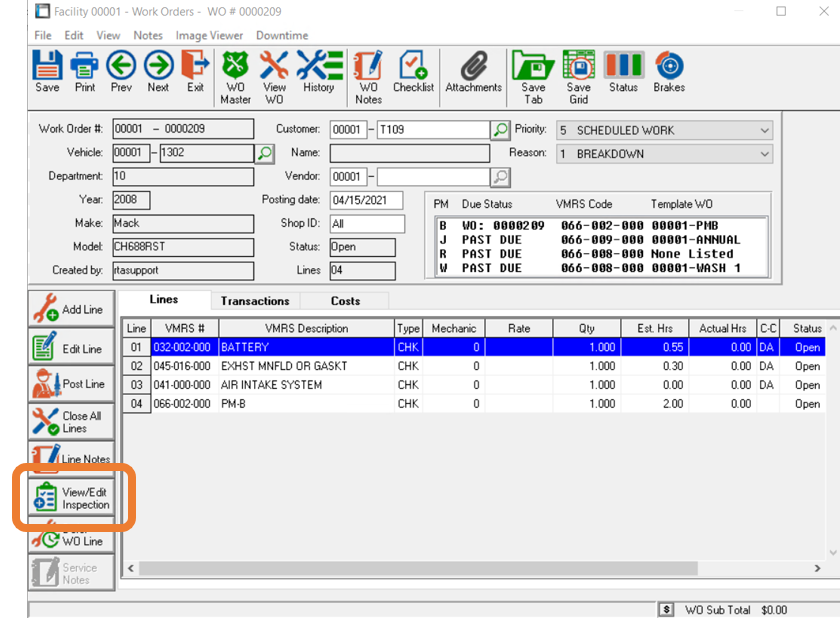The height and width of the screenshot is (623, 840).
Task: Click the View/Edit Inspection button
Action: (x=71, y=498)
